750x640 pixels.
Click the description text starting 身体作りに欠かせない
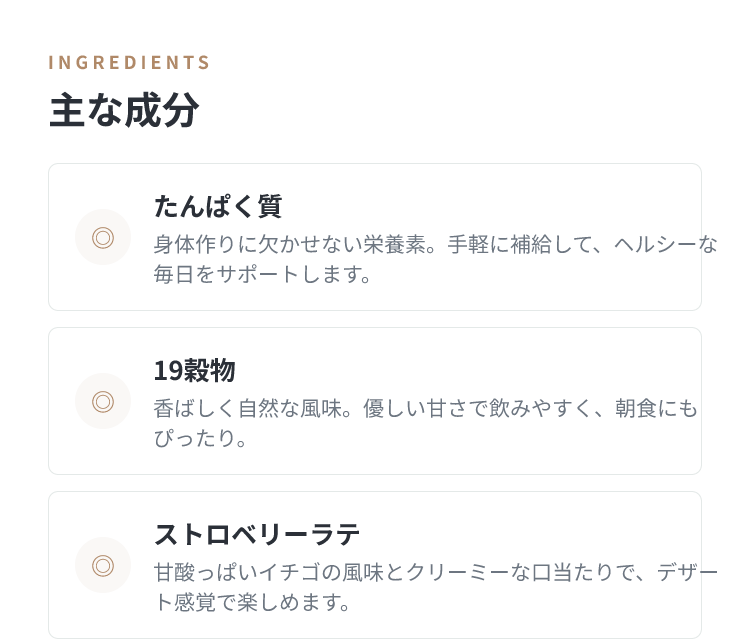pyautogui.click(x=435, y=259)
